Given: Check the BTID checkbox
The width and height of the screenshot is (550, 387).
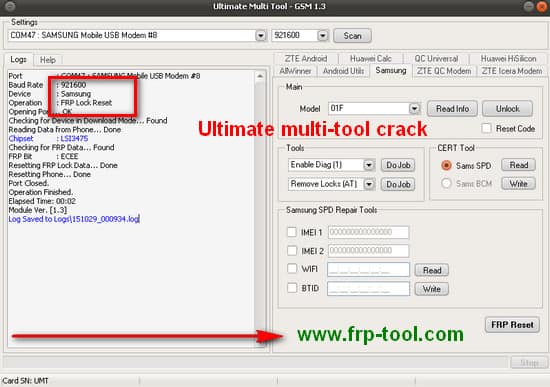Looking at the screenshot, I should click(292, 288).
